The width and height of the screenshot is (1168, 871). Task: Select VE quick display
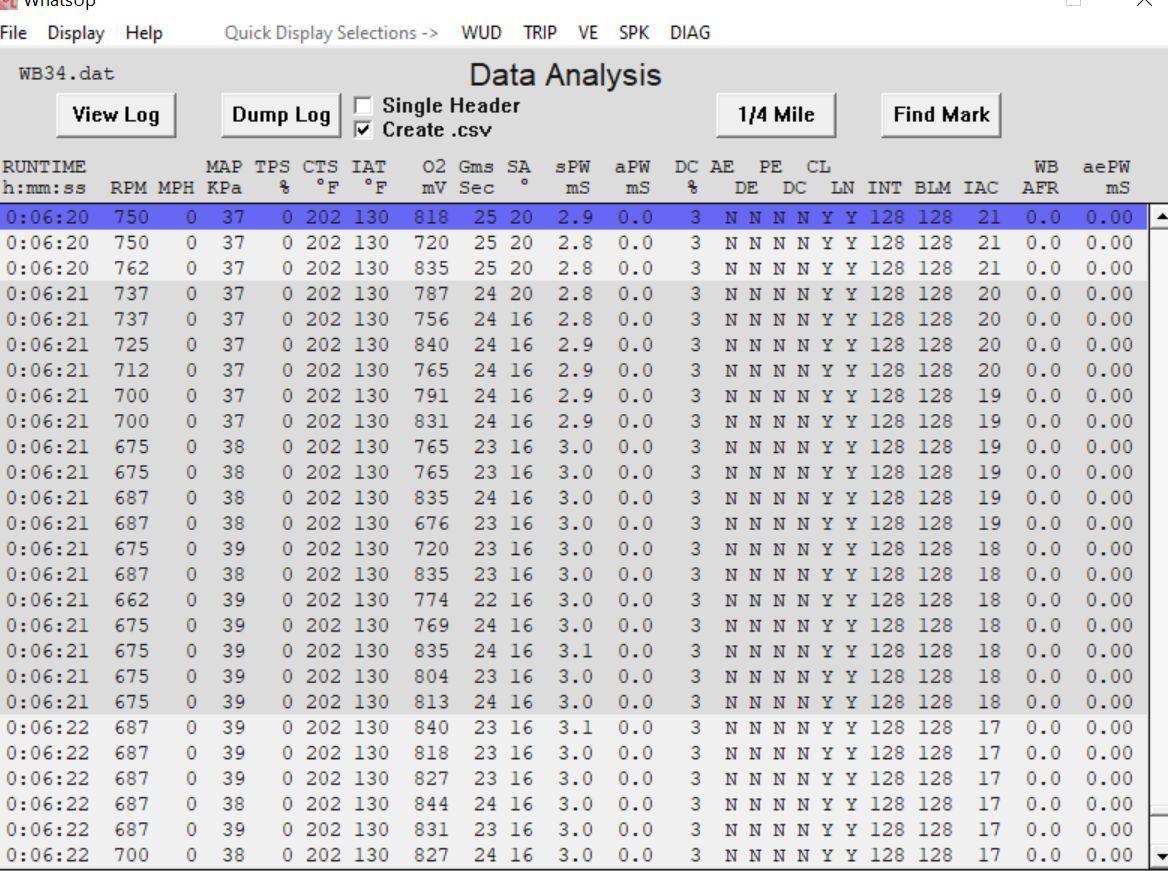tap(588, 33)
